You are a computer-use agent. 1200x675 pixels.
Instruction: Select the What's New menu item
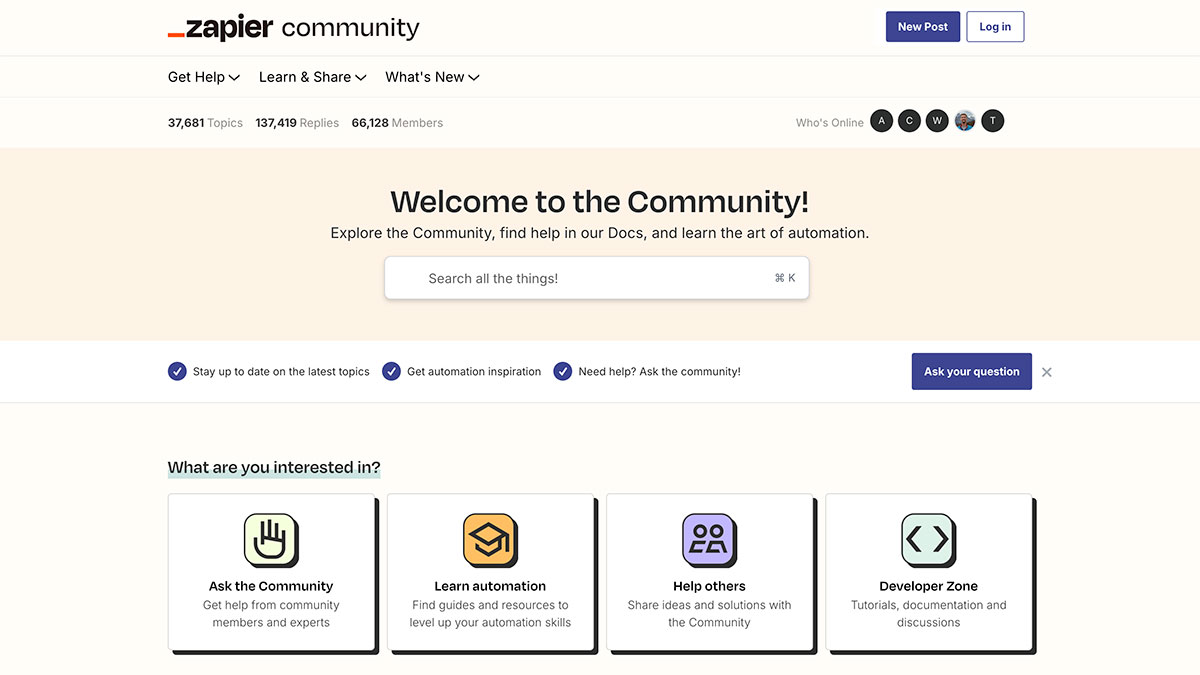pos(424,77)
